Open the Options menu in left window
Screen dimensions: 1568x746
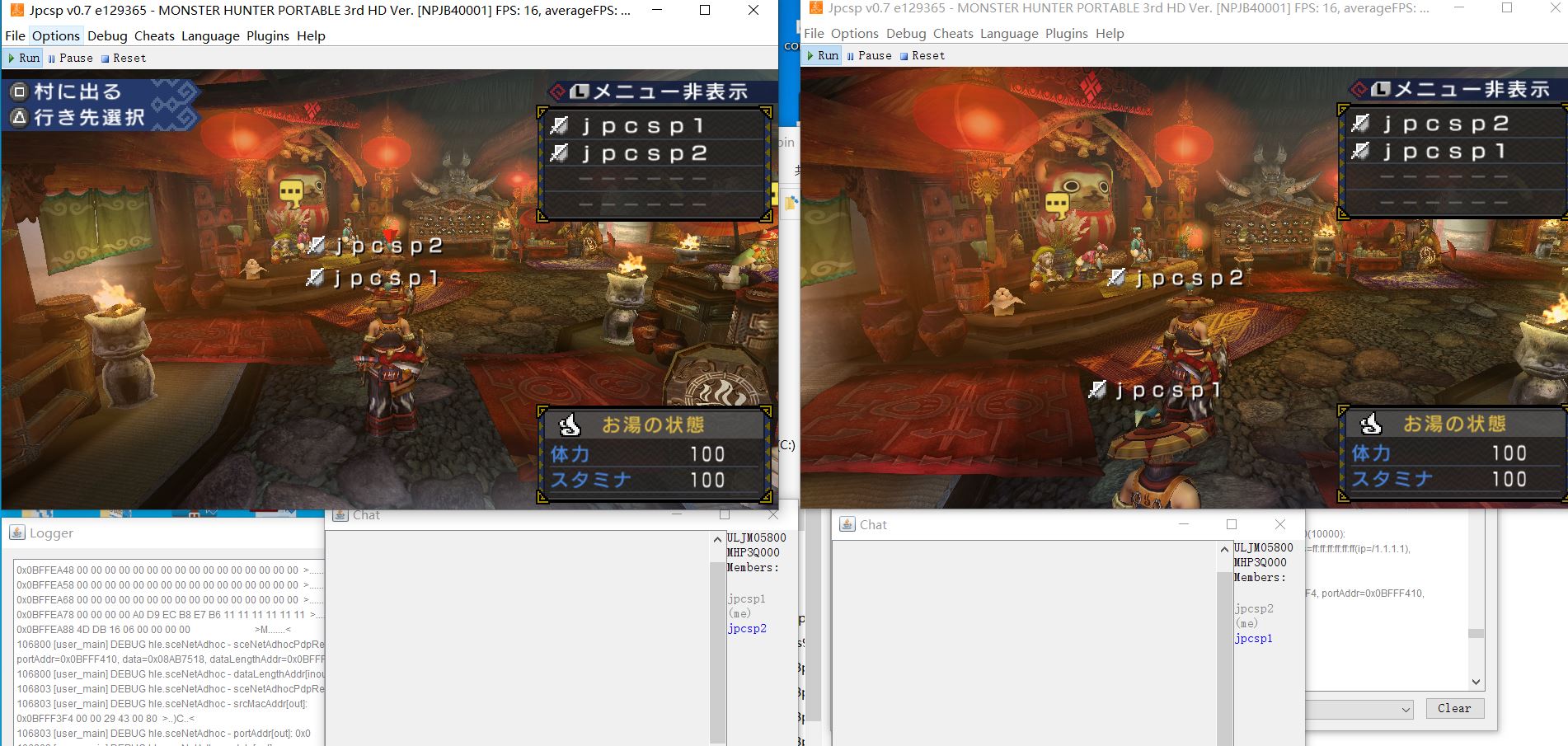(x=55, y=35)
